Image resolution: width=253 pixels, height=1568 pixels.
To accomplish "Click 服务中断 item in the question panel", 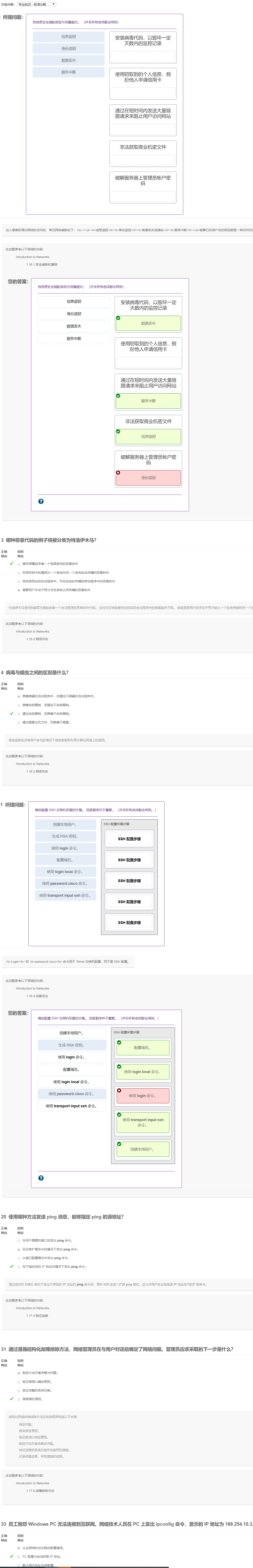I will click(x=69, y=72).
